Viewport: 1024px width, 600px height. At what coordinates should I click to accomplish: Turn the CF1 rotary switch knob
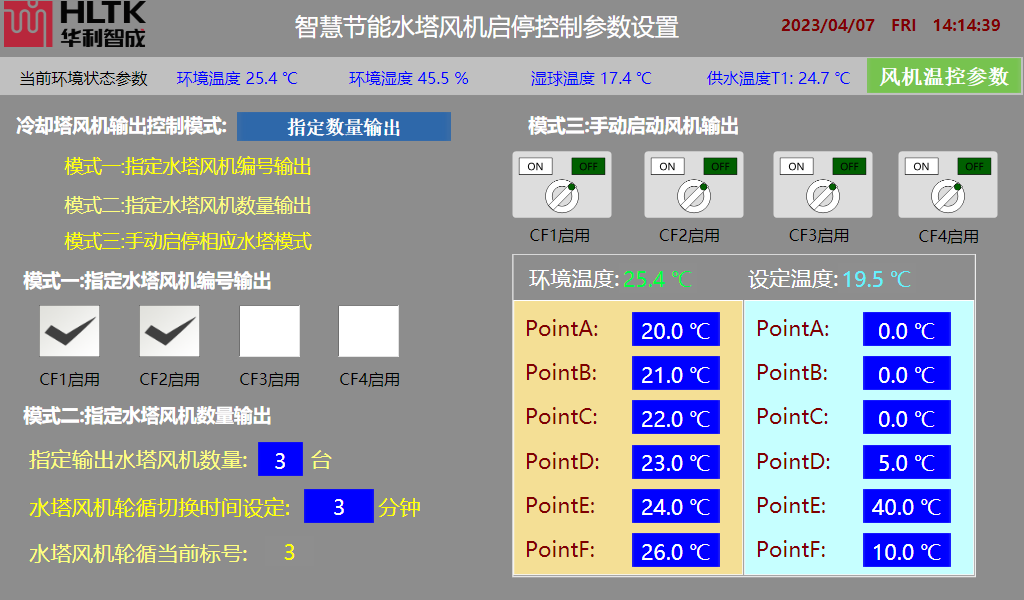coord(562,195)
